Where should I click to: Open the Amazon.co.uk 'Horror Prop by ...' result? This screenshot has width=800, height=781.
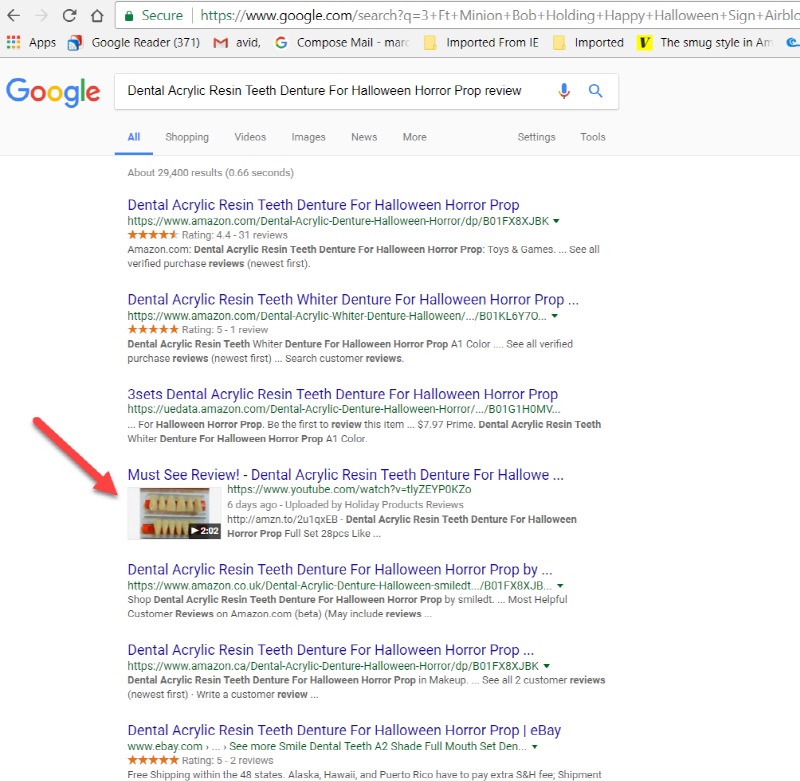pos(340,569)
